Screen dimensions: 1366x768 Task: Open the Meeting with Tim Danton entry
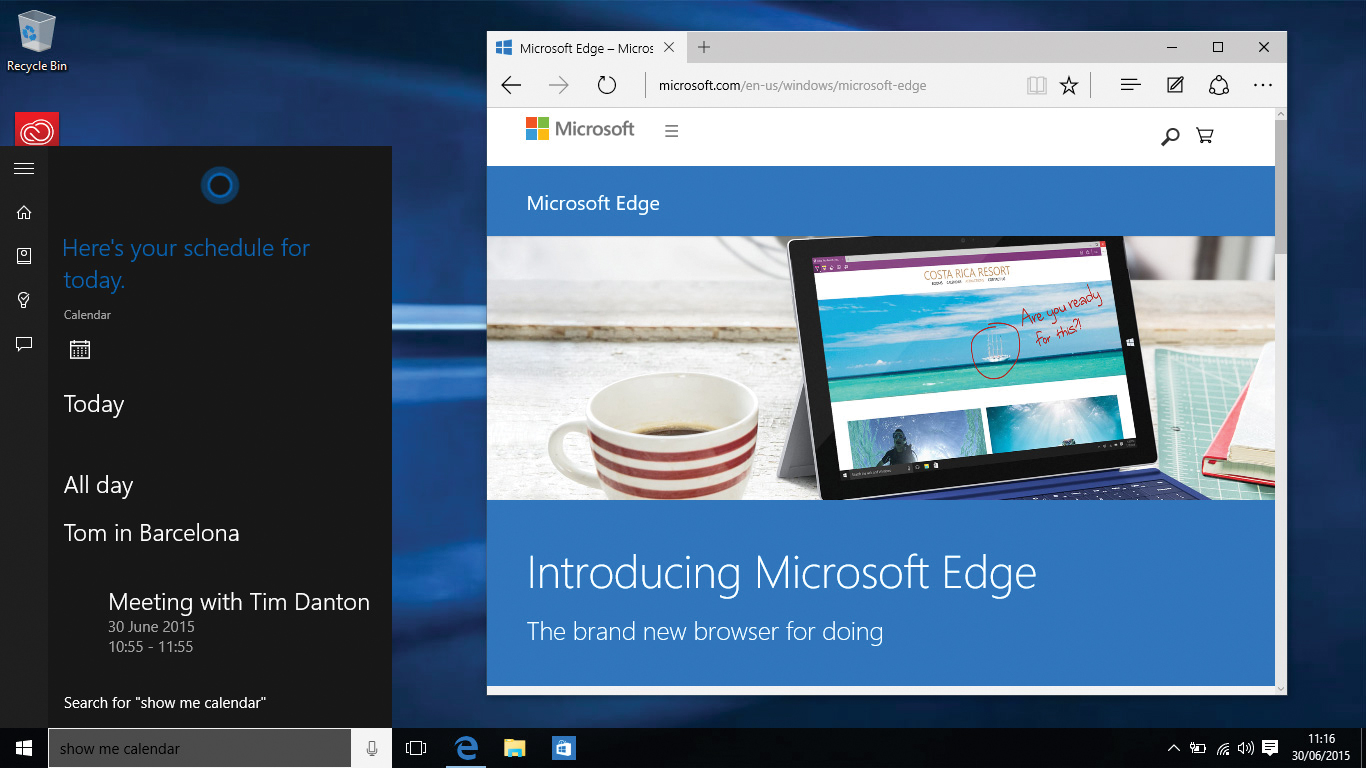tap(239, 602)
